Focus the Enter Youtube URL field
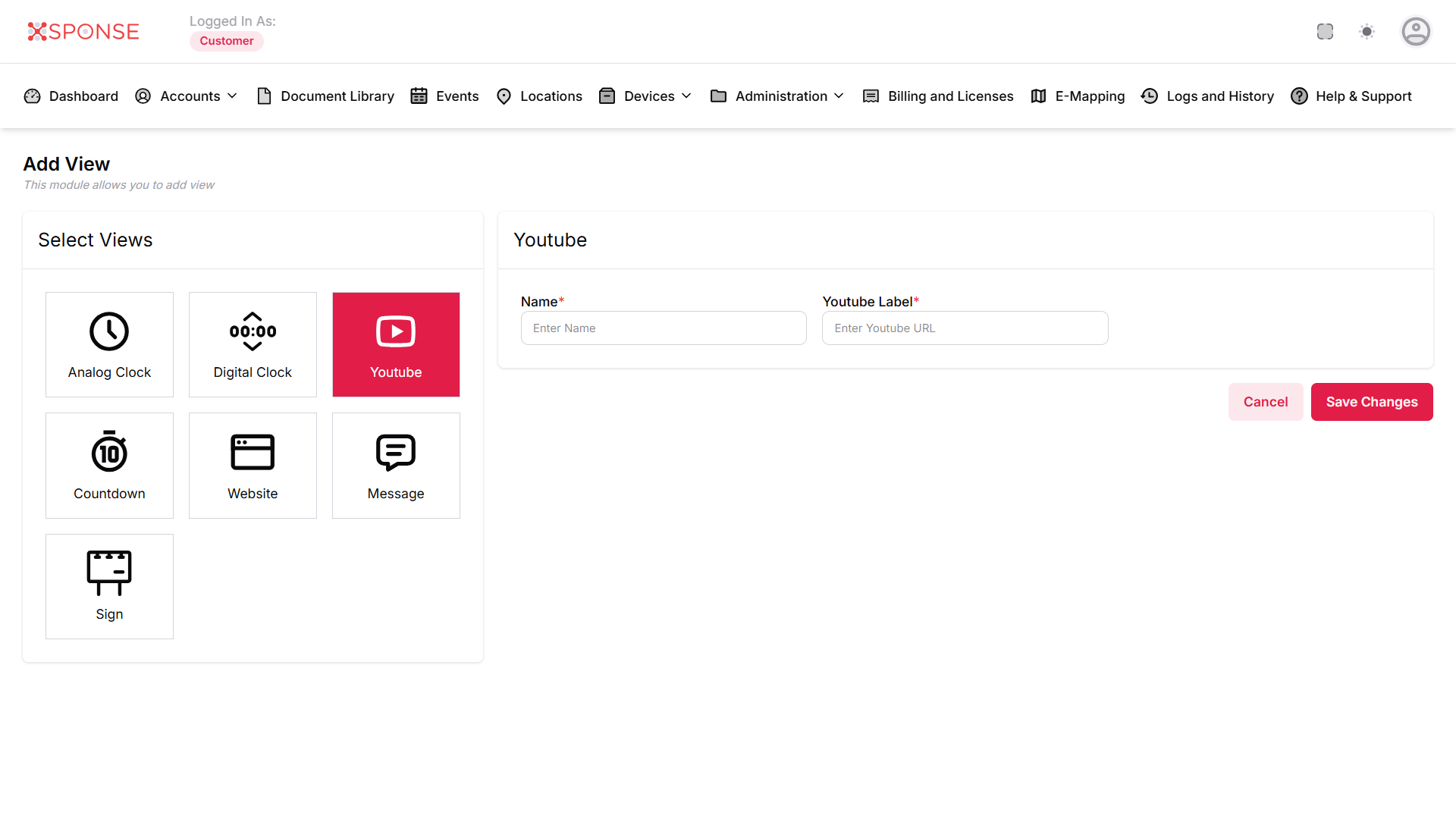Screen dimensions: 1456x819 pyautogui.click(x=965, y=328)
